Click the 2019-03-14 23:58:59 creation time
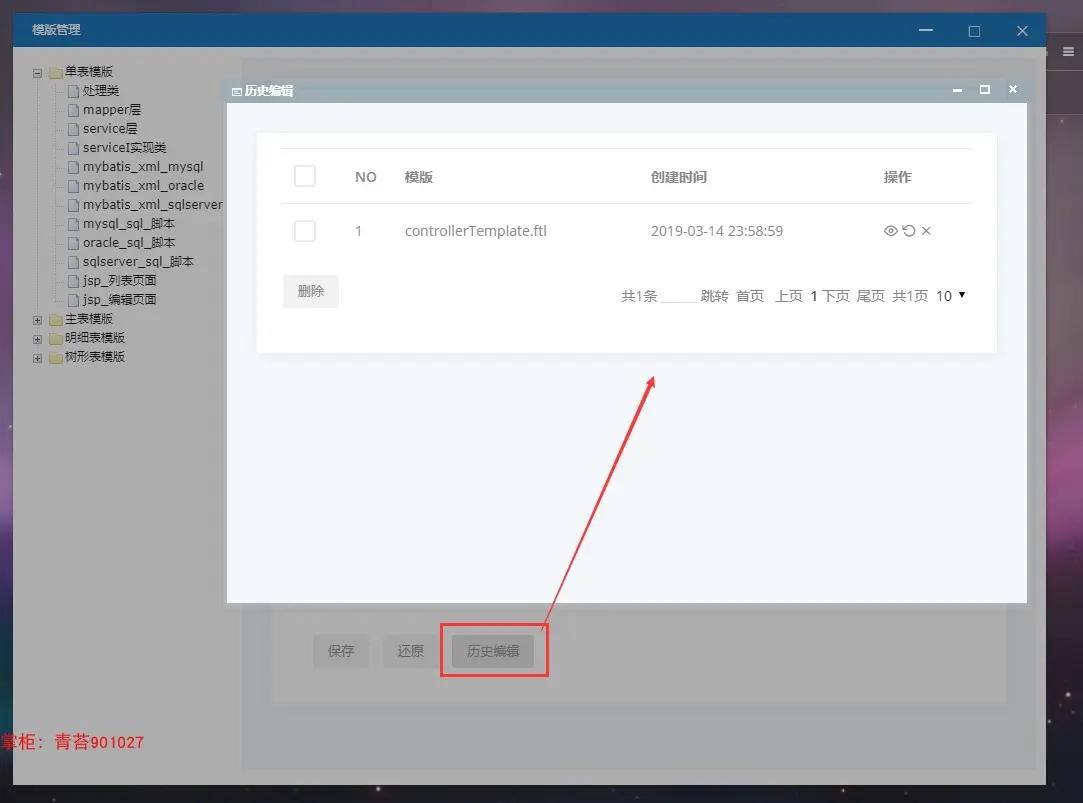Viewport: 1083px width, 803px height. pos(717,231)
